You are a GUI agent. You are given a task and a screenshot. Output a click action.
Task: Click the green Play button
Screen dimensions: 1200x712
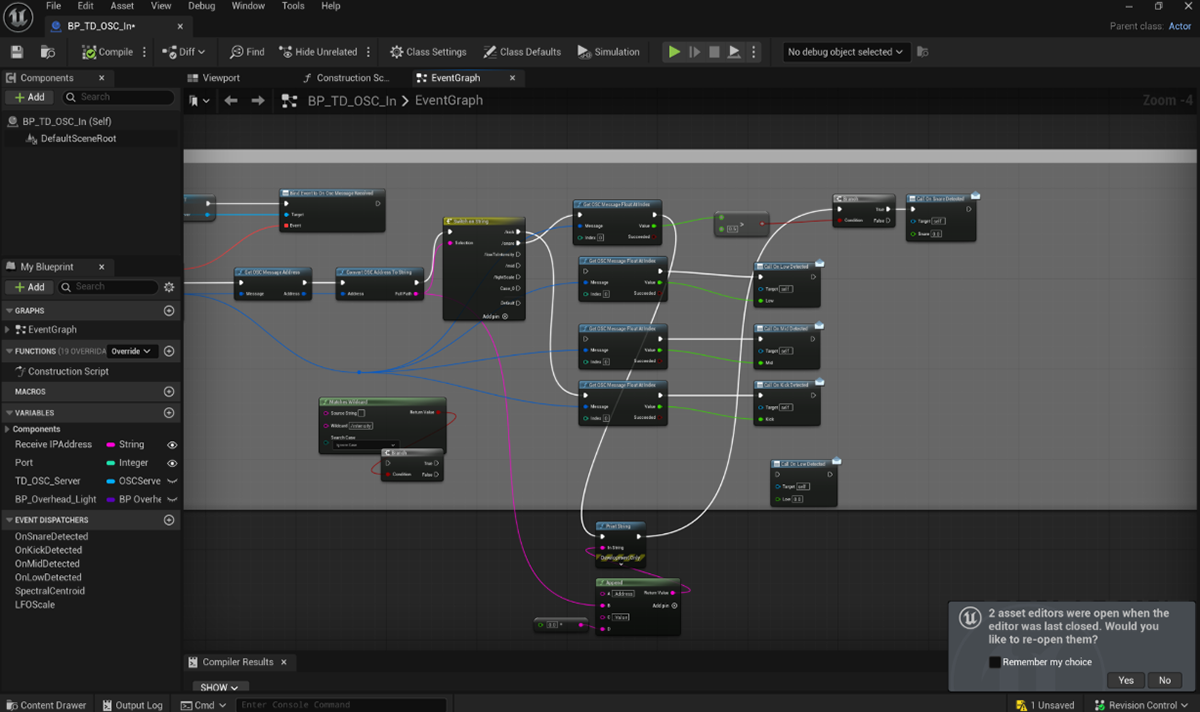(x=674, y=52)
